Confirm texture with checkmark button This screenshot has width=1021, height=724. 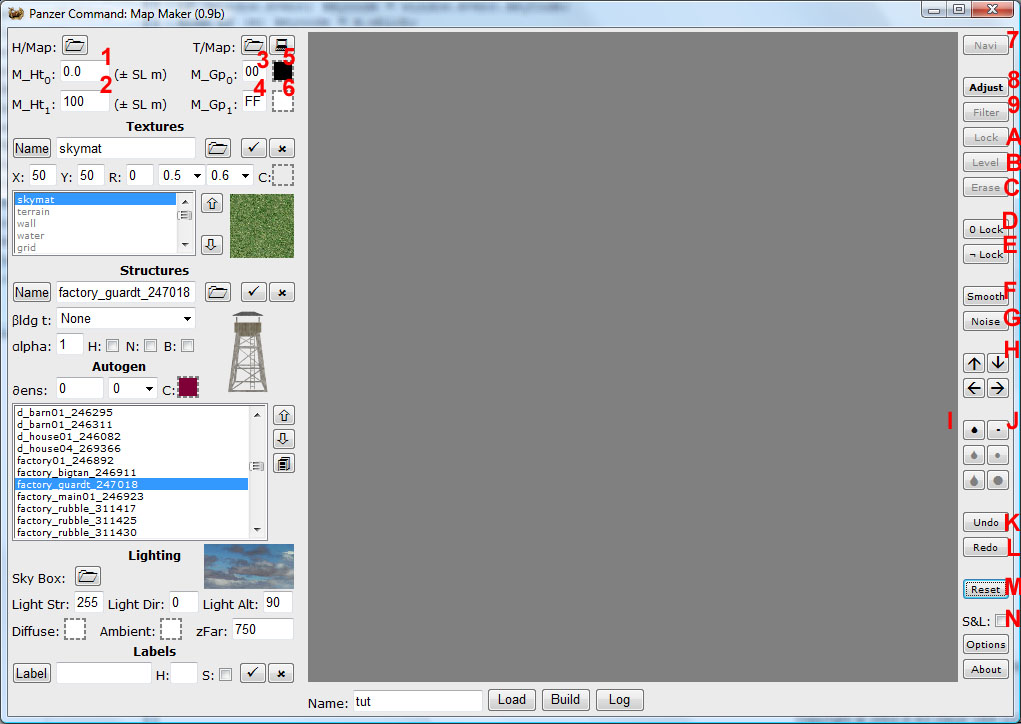pos(253,148)
